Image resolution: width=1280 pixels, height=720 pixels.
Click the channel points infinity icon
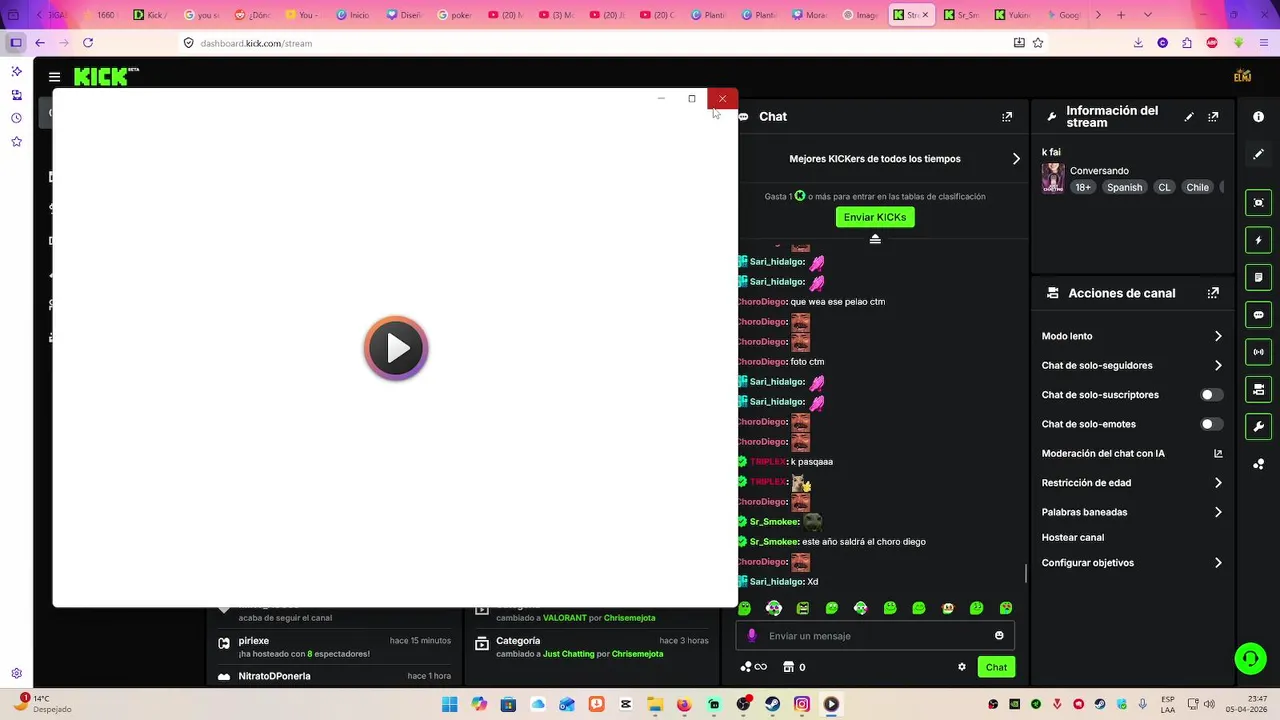pyautogui.click(x=753, y=667)
